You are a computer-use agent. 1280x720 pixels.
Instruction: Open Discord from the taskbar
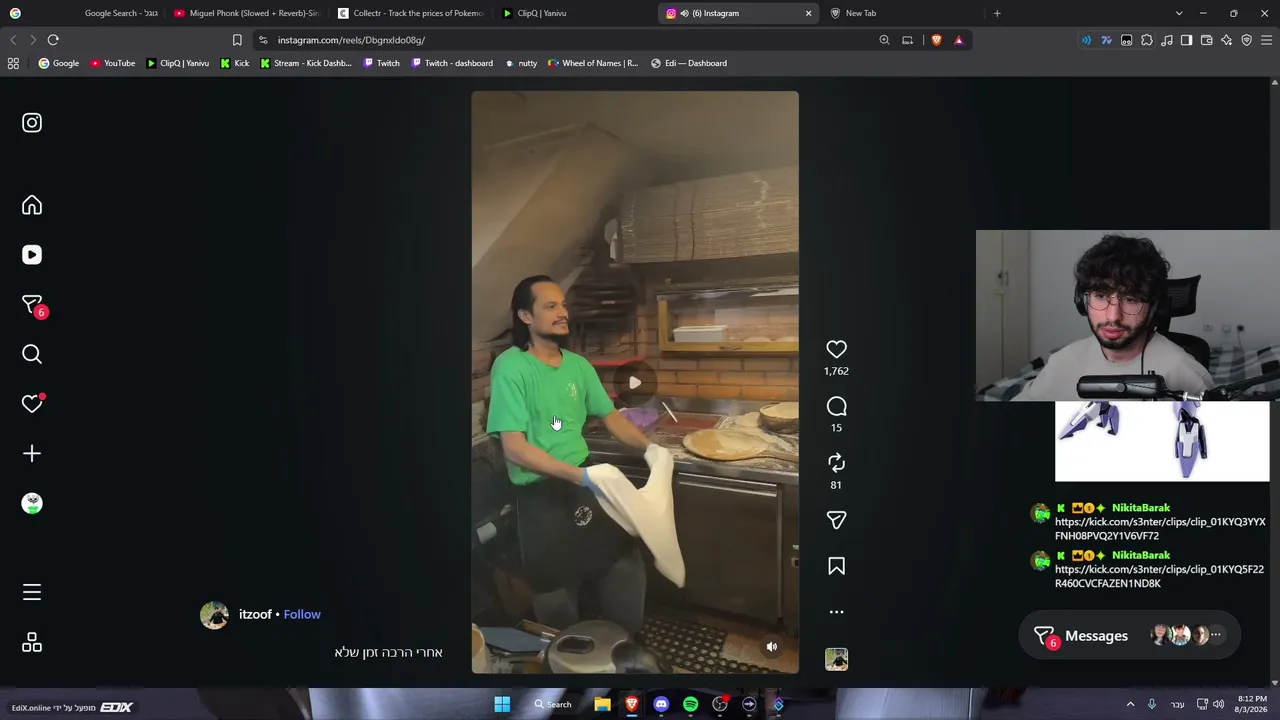[x=661, y=705]
